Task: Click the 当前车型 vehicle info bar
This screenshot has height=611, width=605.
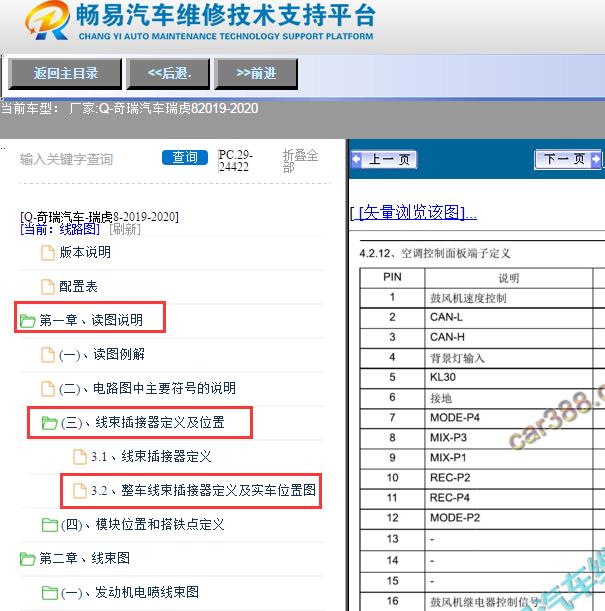Action: click(x=302, y=118)
